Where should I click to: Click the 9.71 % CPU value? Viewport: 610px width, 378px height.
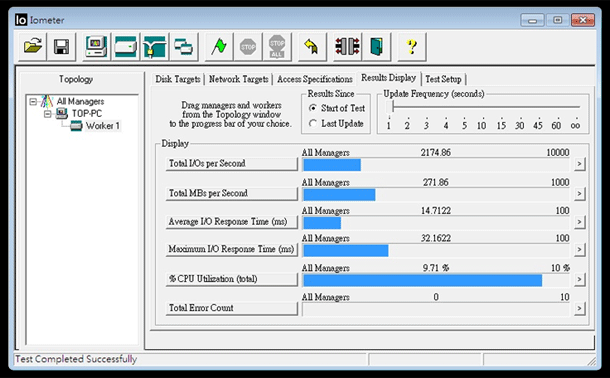436,268
